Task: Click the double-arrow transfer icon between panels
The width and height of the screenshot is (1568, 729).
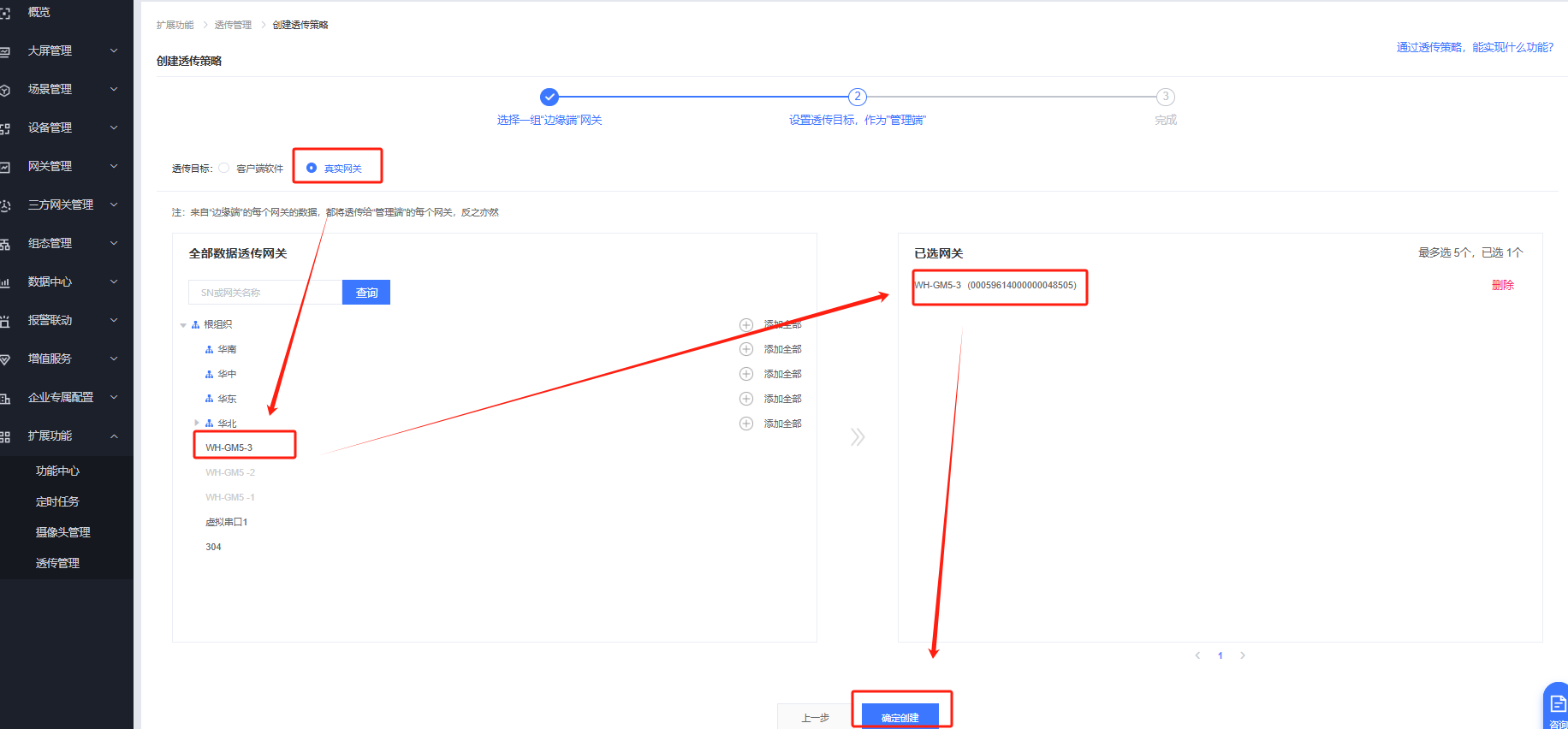Action: pos(858,437)
